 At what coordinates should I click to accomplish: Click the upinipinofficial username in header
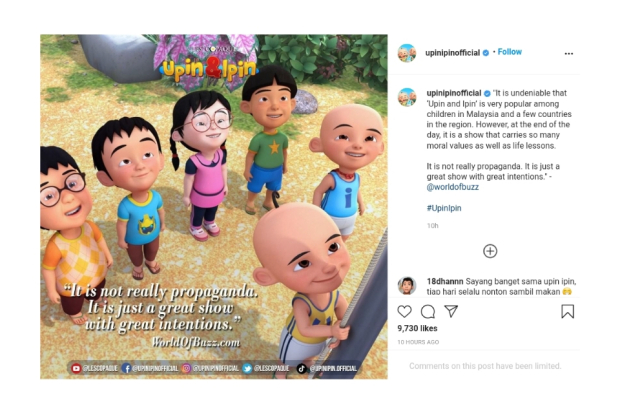(452, 53)
